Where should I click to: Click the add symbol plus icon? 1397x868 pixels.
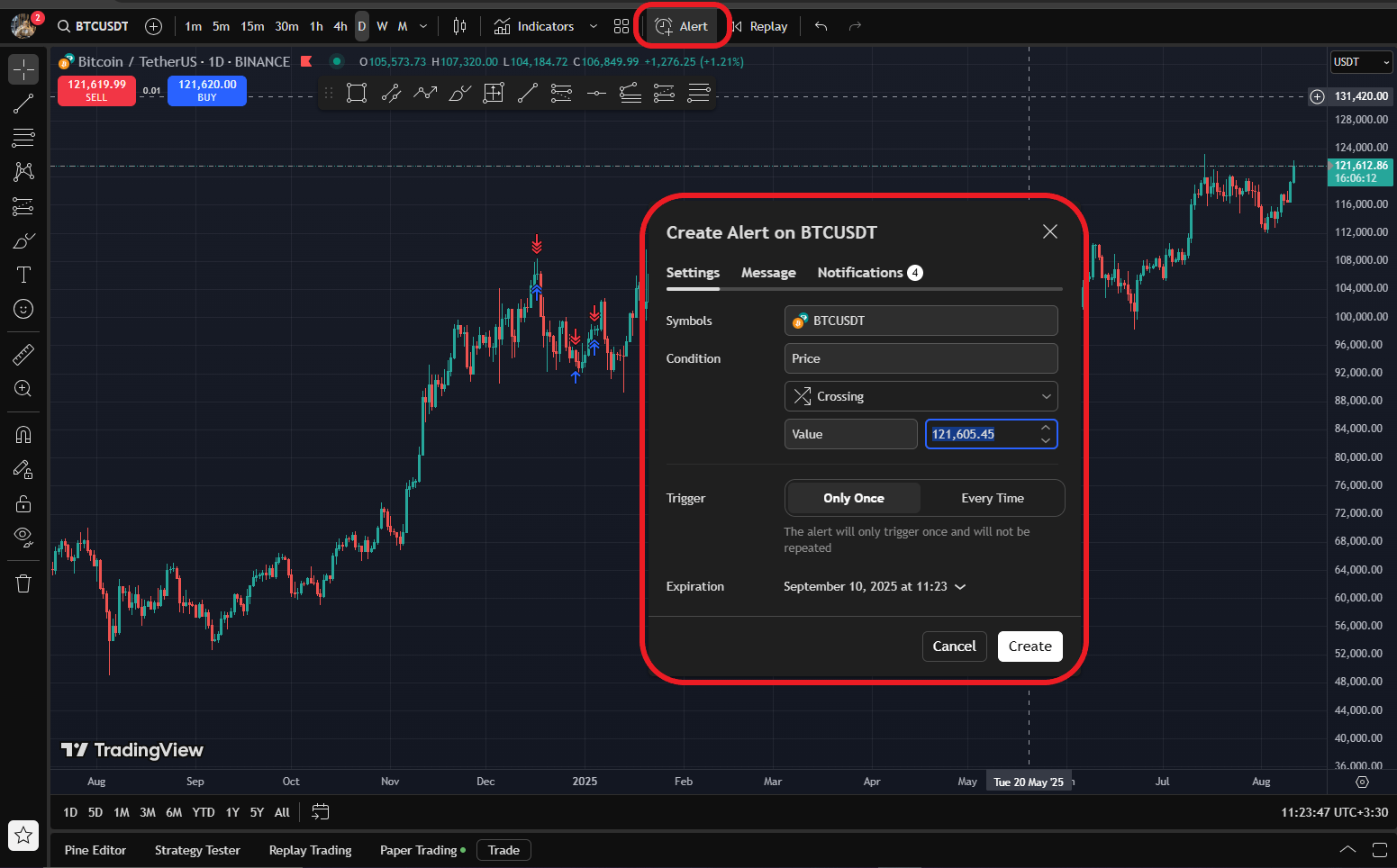pyautogui.click(x=154, y=26)
